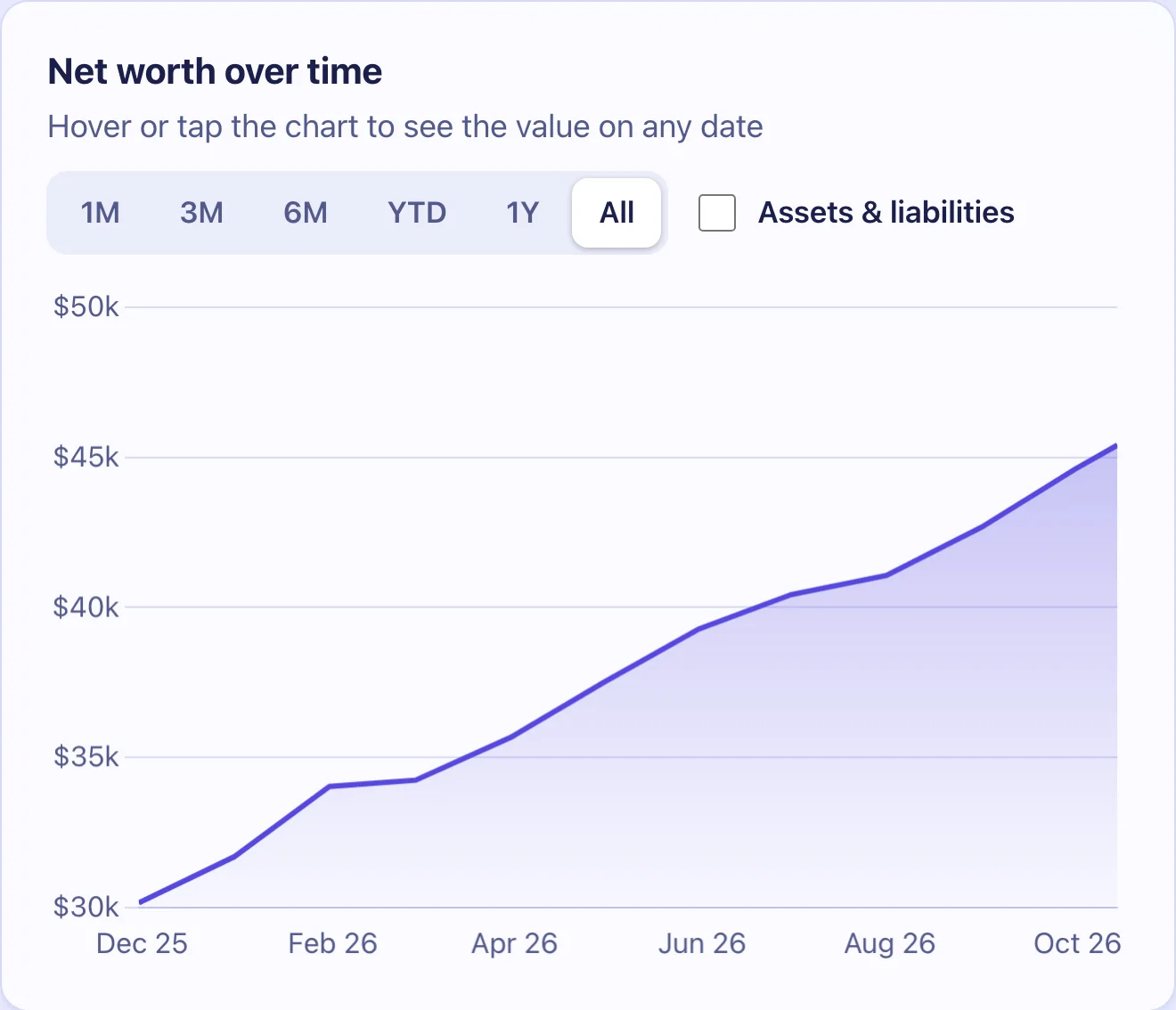The image size is (1176, 1010).
Task: Click the $50k axis label
Action: [86, 307]
